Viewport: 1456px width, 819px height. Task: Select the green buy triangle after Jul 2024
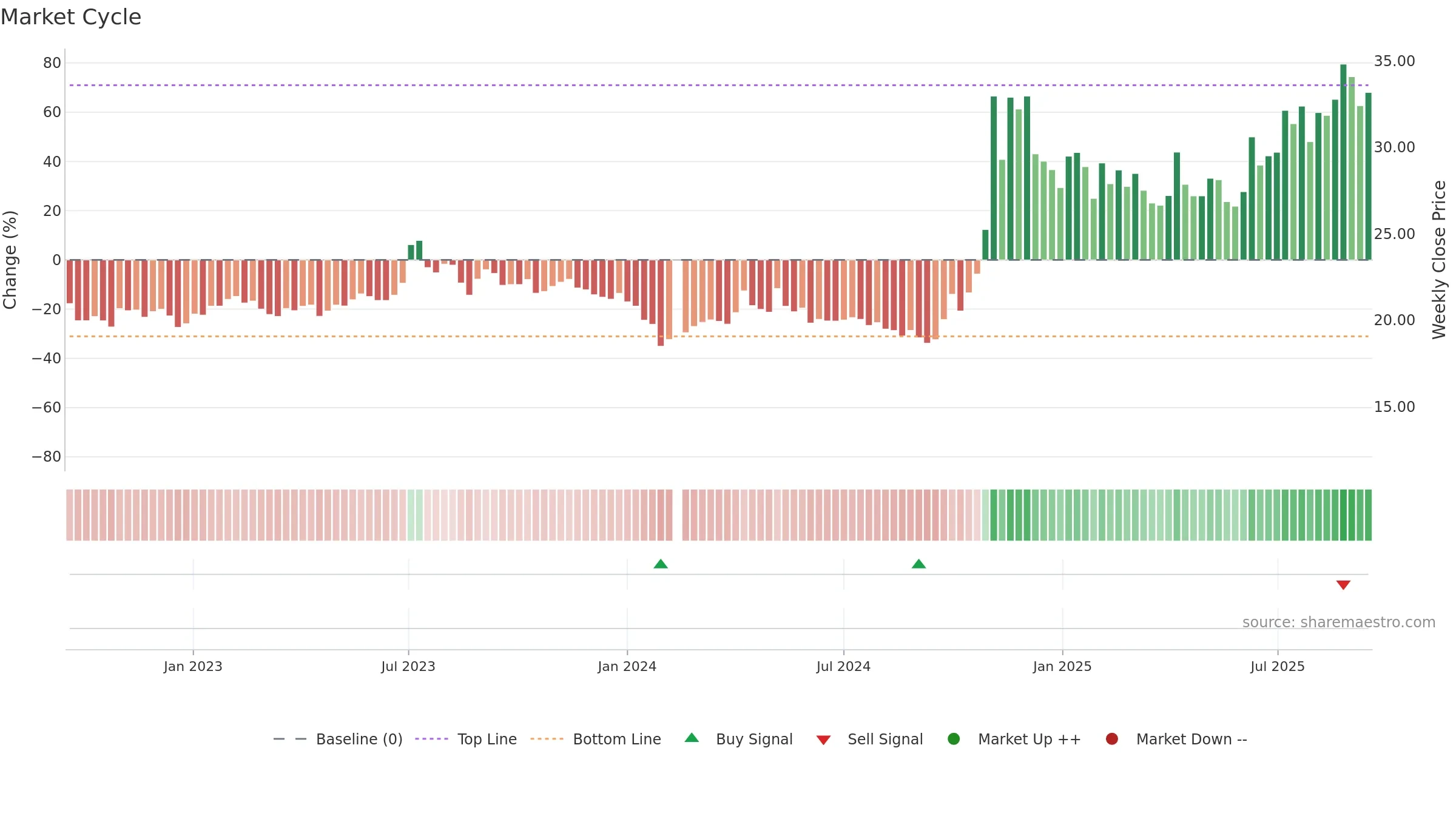(918, 564)
